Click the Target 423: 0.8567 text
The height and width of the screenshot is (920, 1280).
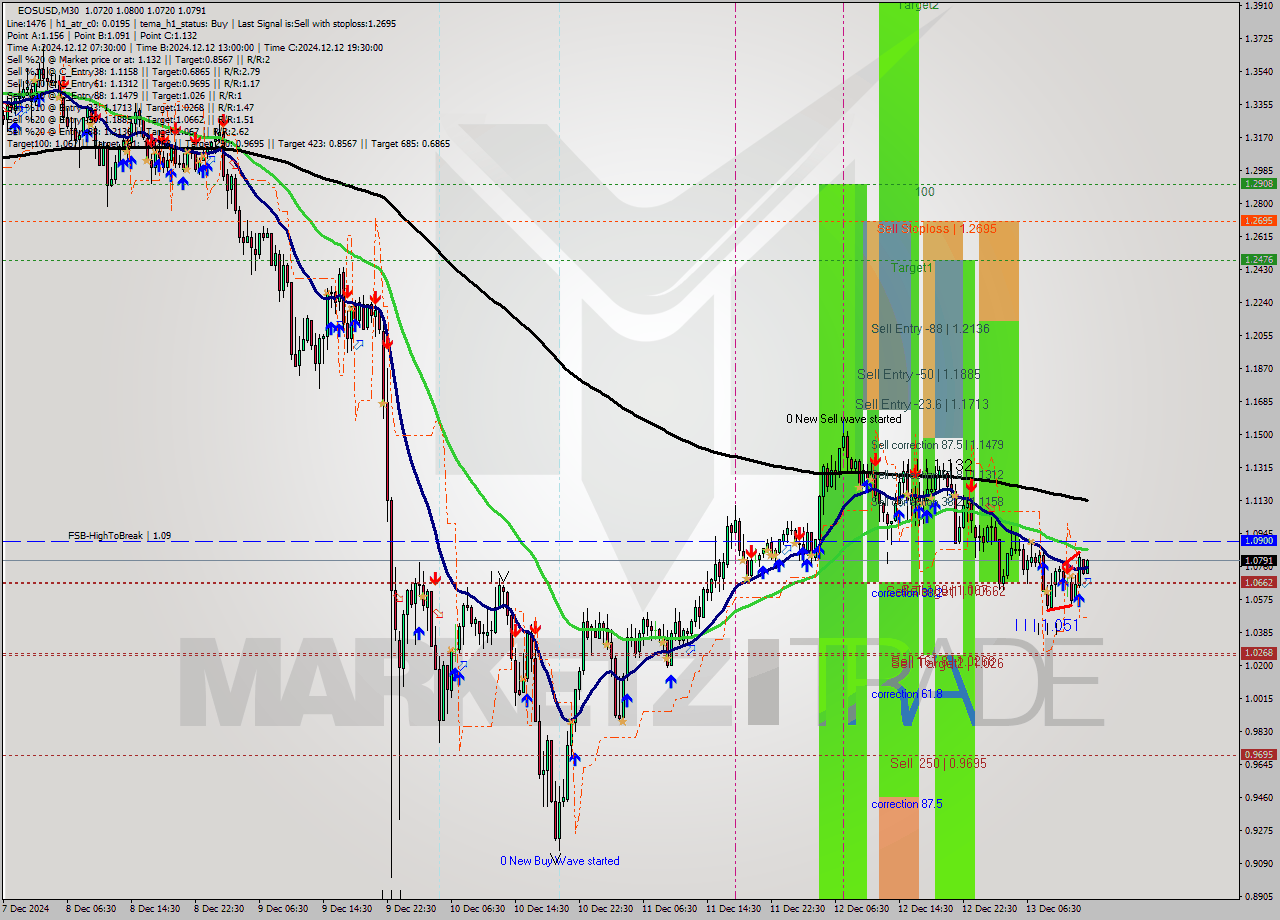click(320, 143)
